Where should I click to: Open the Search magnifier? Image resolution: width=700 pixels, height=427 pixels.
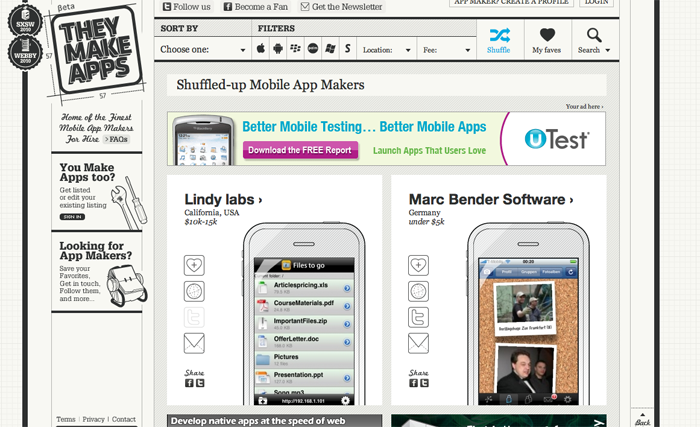pos(594,35)
